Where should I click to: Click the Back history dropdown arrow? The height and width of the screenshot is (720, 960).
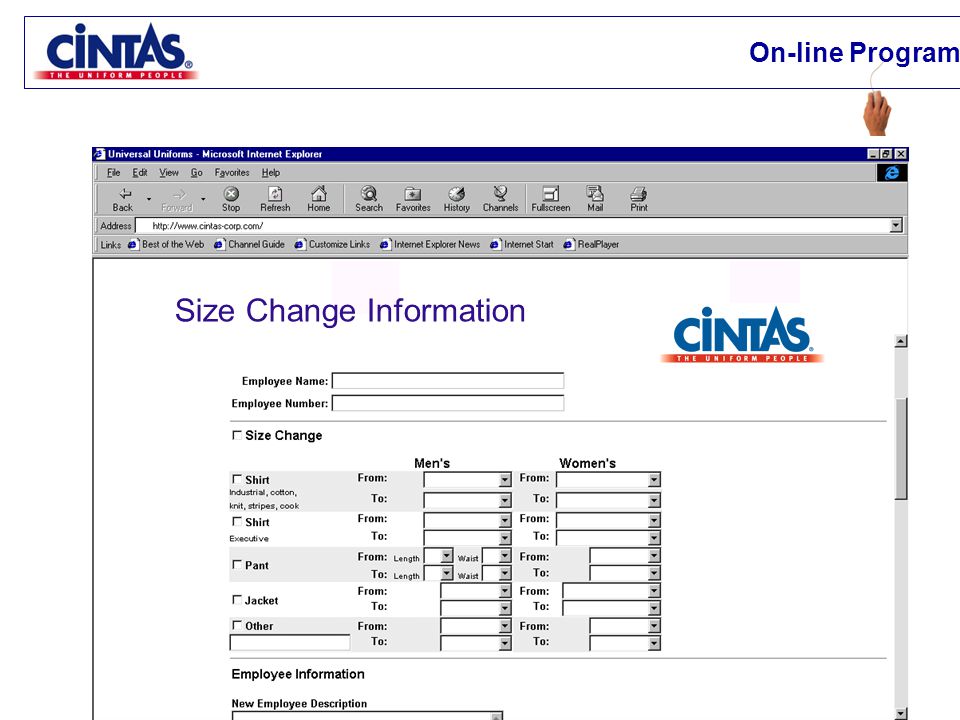pyautogui.click(x=149, y=199)
